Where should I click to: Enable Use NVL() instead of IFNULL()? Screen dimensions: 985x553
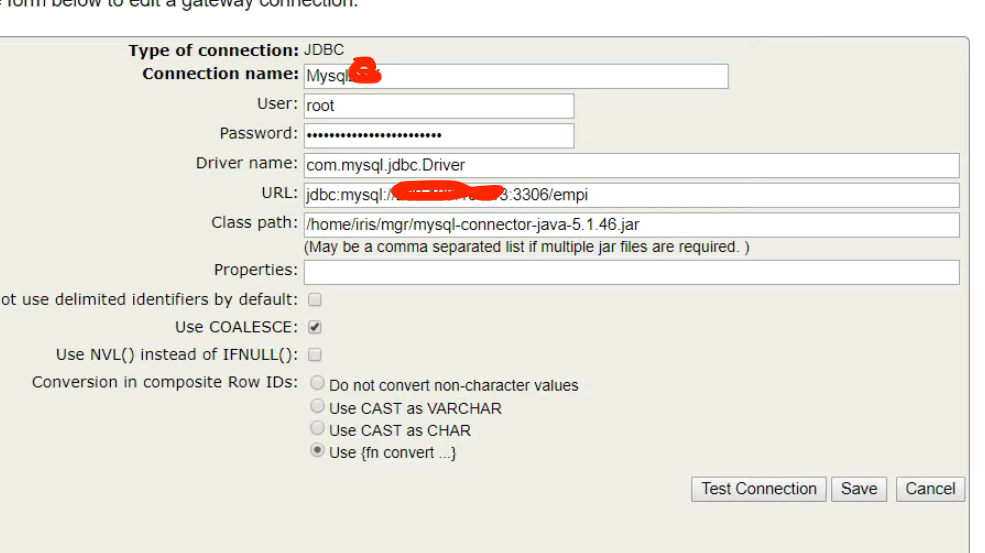click(315, 355)
